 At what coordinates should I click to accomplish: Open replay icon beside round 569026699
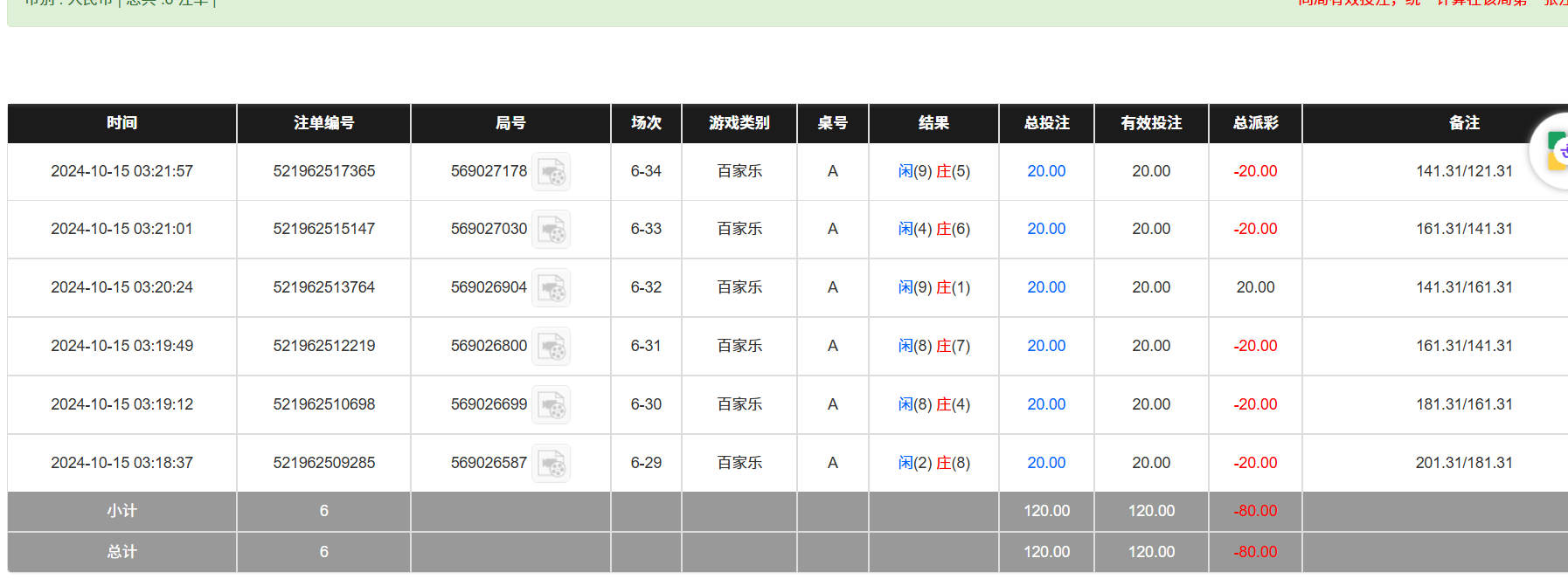pyautogui.click(x=552, y=405)
